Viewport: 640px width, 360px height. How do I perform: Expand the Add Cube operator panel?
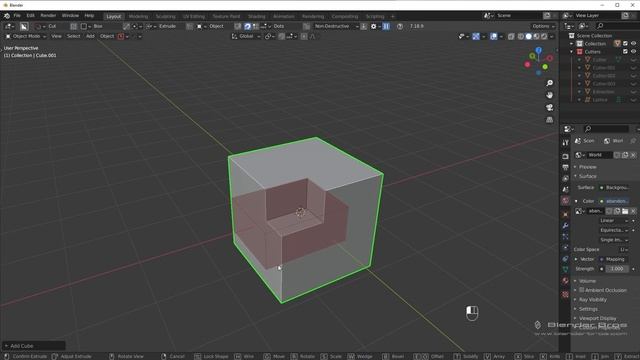pyautogui.click(x=33, y=346)
